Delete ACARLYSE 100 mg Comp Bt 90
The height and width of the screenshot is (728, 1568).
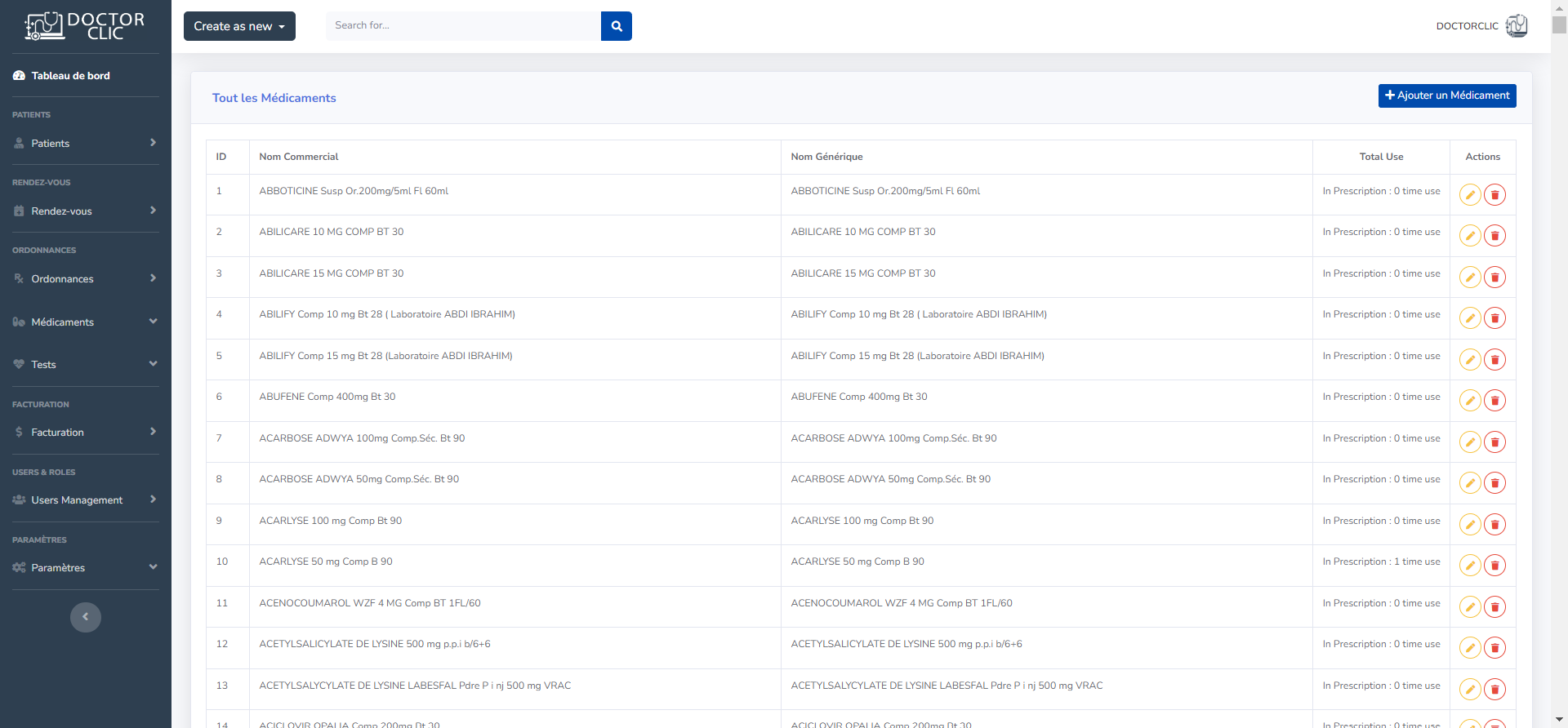tap(1494, 525)
